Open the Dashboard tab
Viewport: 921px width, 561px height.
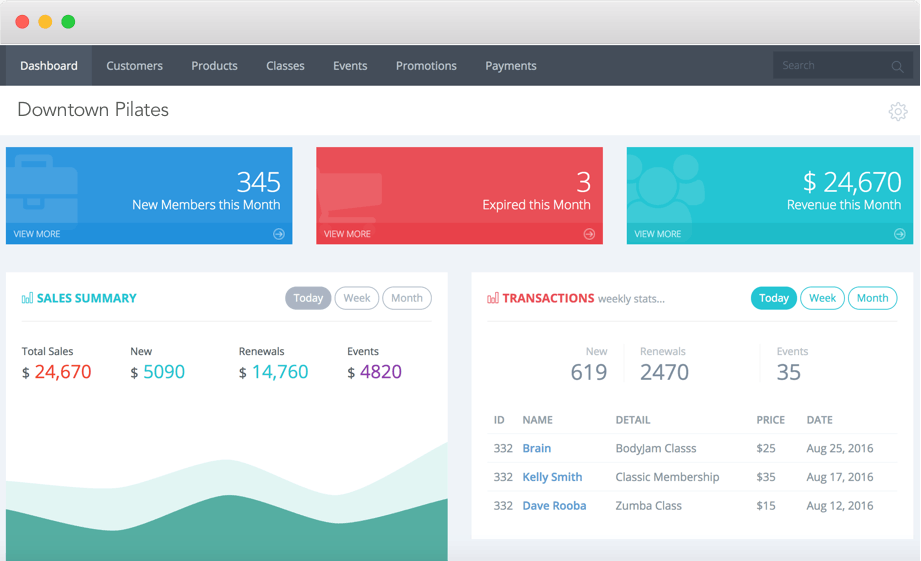pyautogui.click(x=49, y=66)
